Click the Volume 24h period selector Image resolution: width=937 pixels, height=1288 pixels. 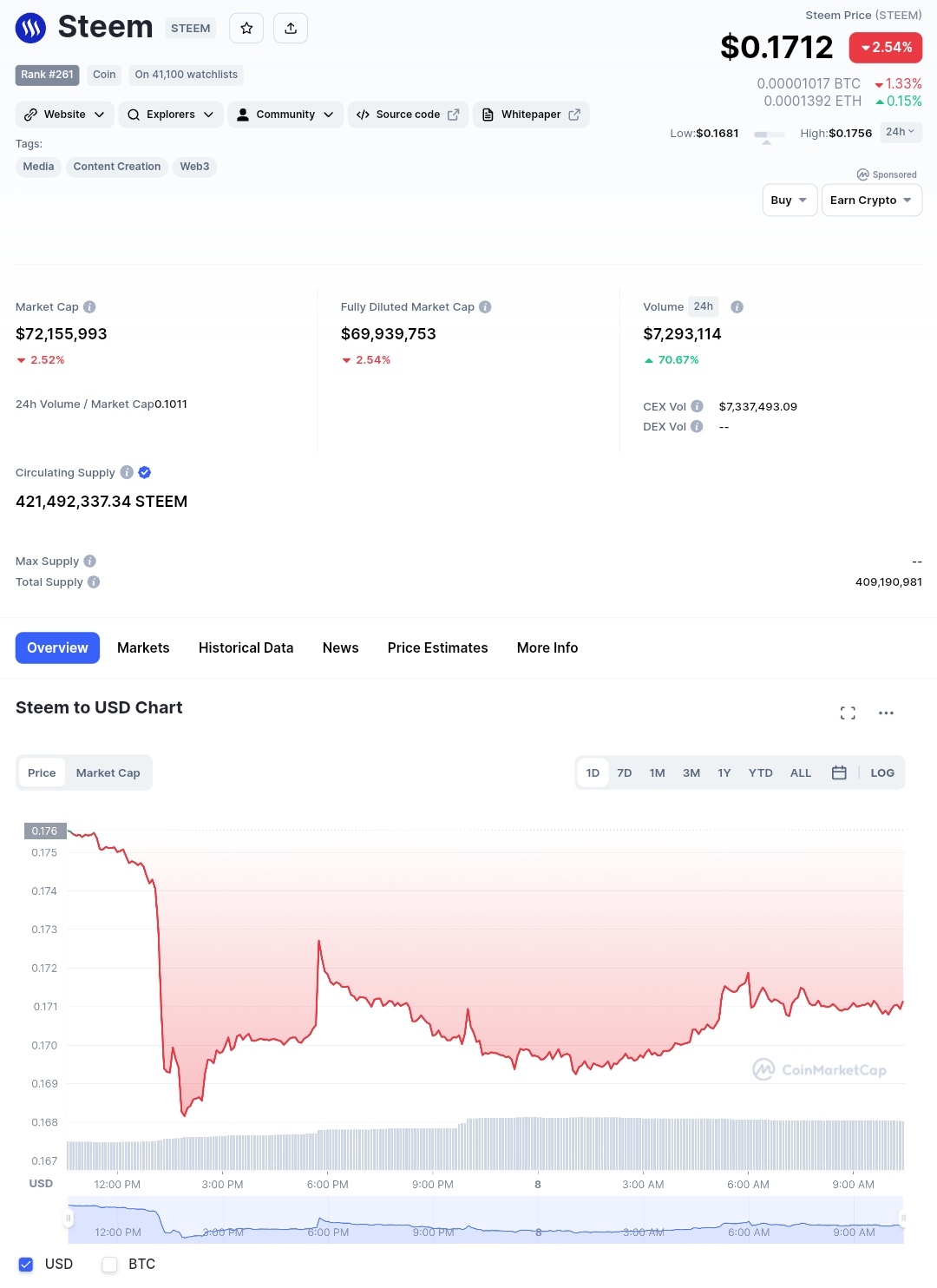(704, 306)
